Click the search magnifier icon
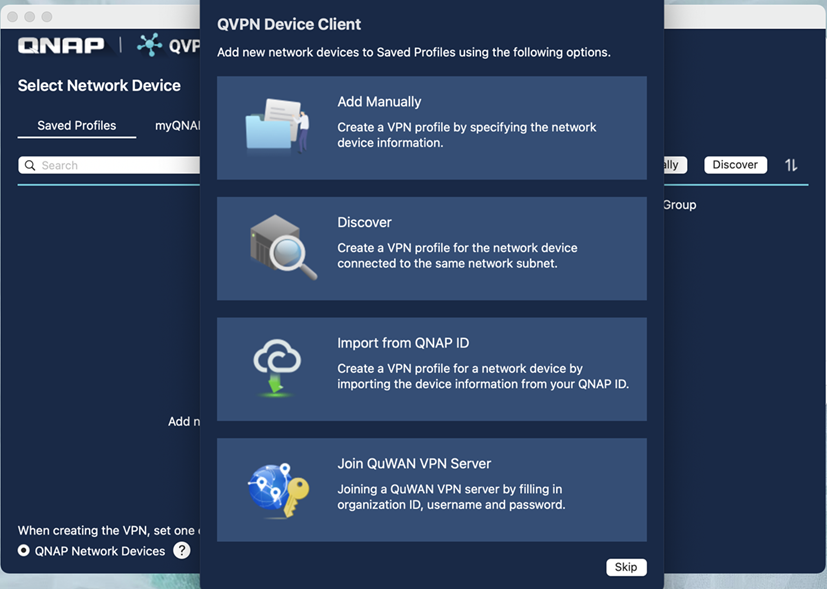Image resolution: width=828 pixels, height=589 pixels. coord(30,165)
